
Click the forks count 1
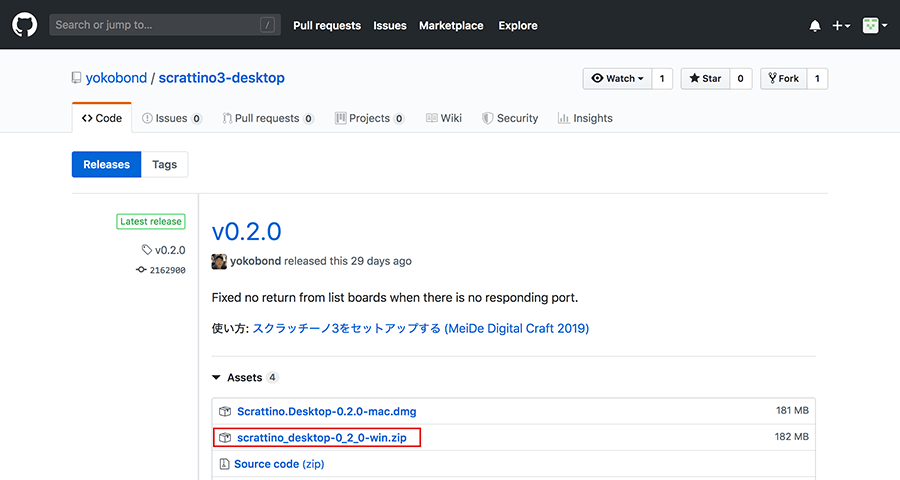click(x=817, y=79)
